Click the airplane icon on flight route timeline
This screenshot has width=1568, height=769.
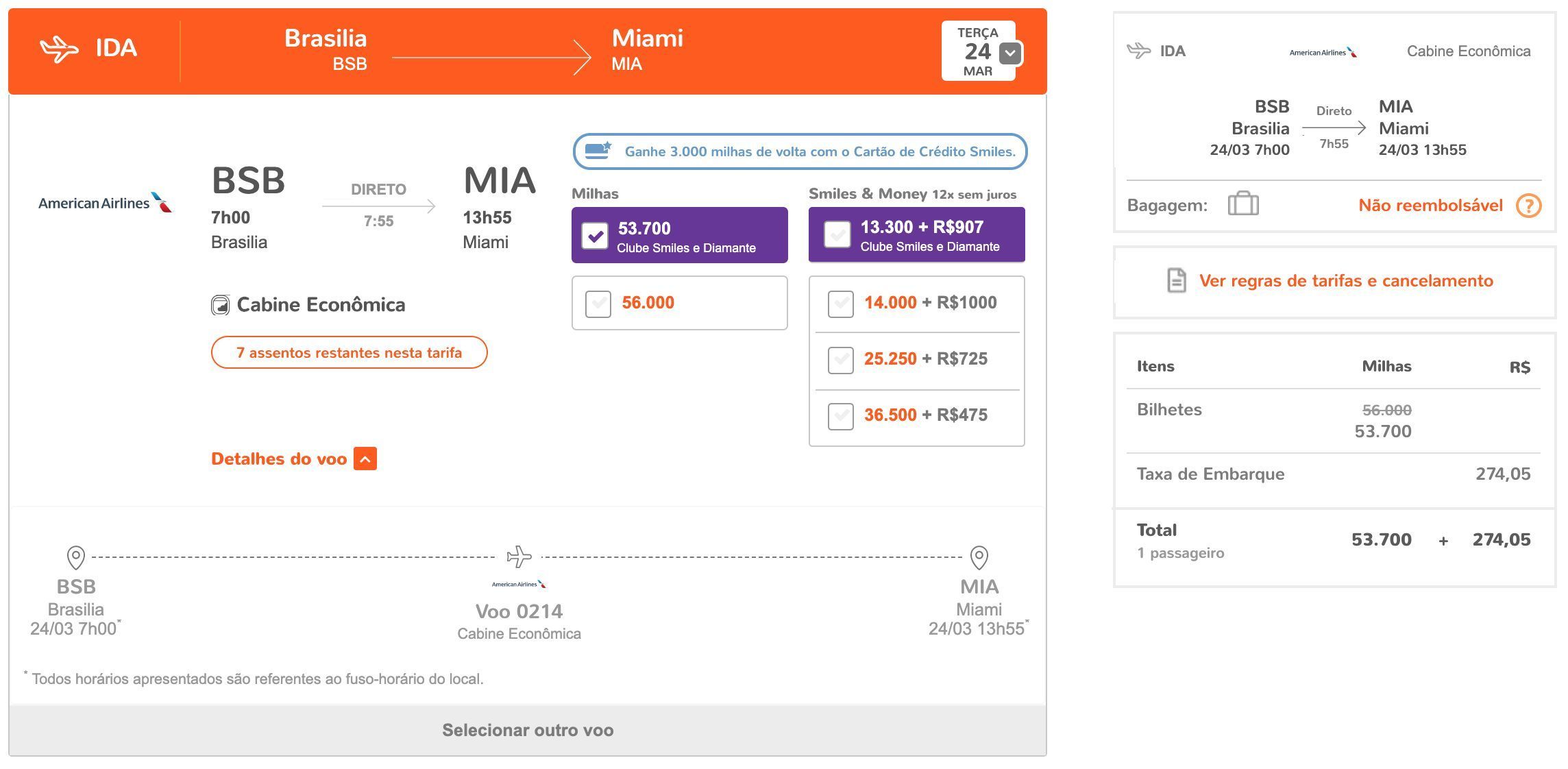coord(519,557)
